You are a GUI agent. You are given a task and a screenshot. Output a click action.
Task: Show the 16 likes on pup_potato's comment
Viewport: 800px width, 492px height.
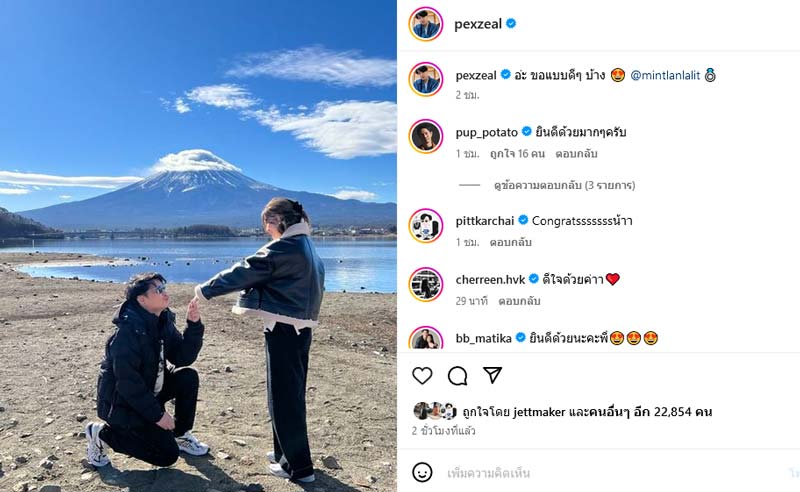click(x=517, y=154)
